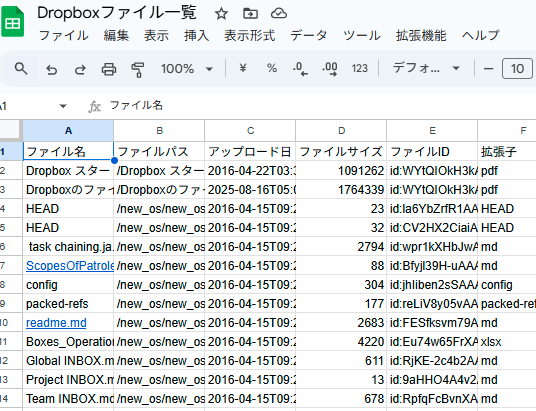The width and height of the screenshot is (536, 411).
Task: Open the 100% zoom dropdown
Action: [187, 69]
